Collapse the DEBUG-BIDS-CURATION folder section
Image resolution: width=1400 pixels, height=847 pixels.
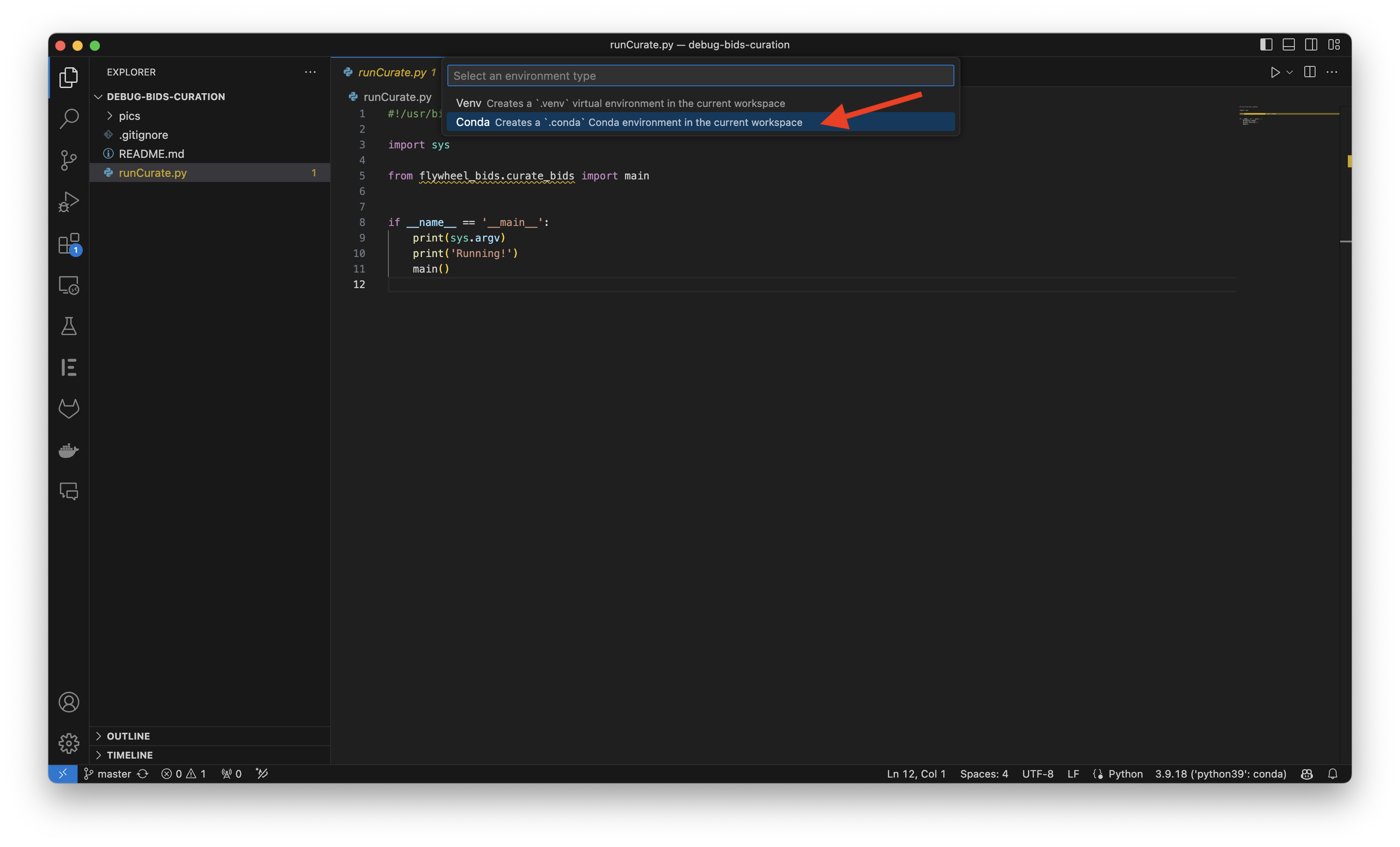210,97
